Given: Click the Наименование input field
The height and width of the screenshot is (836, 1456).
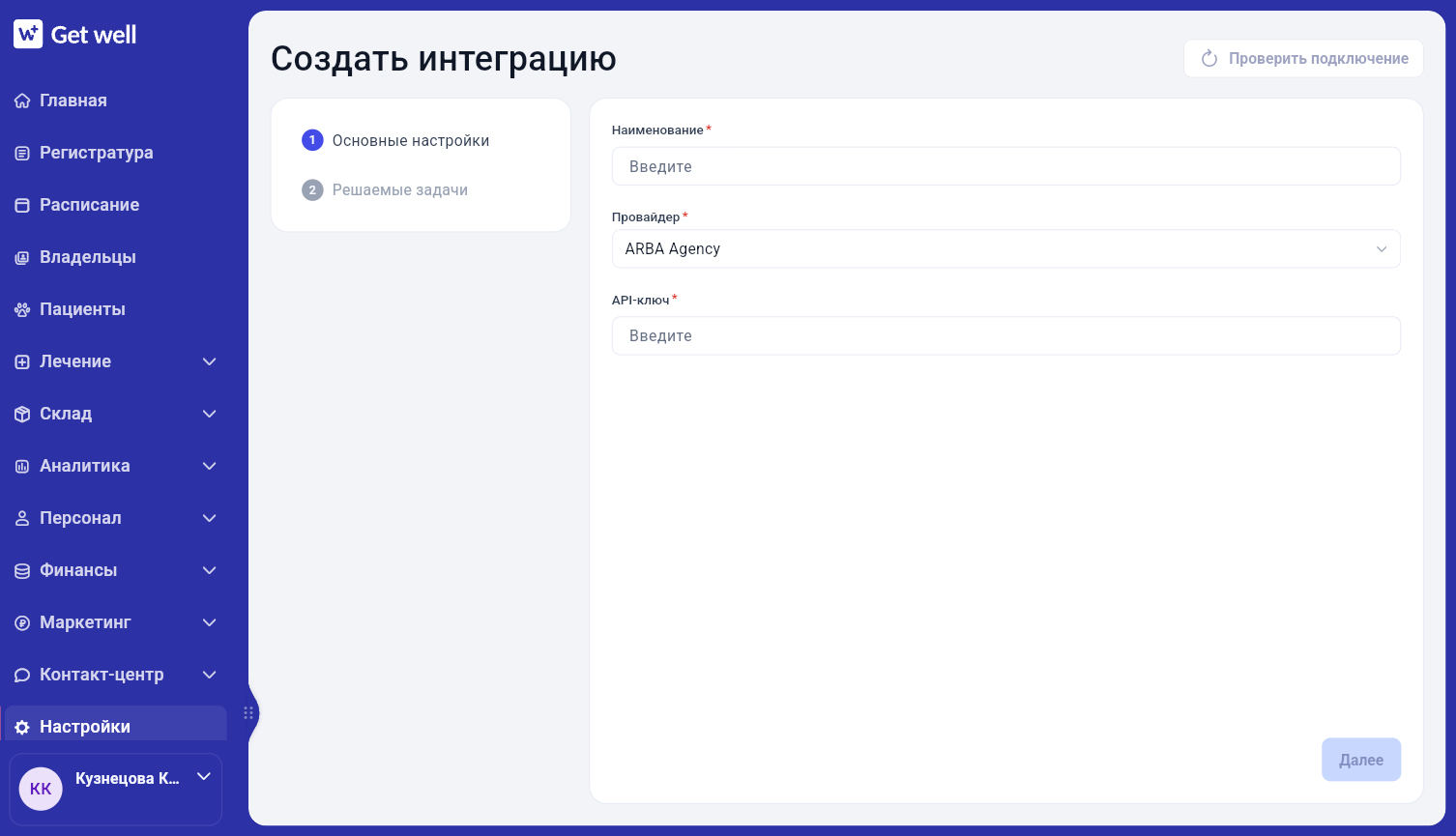Looking at the screenshot, I should (1005, 166).
